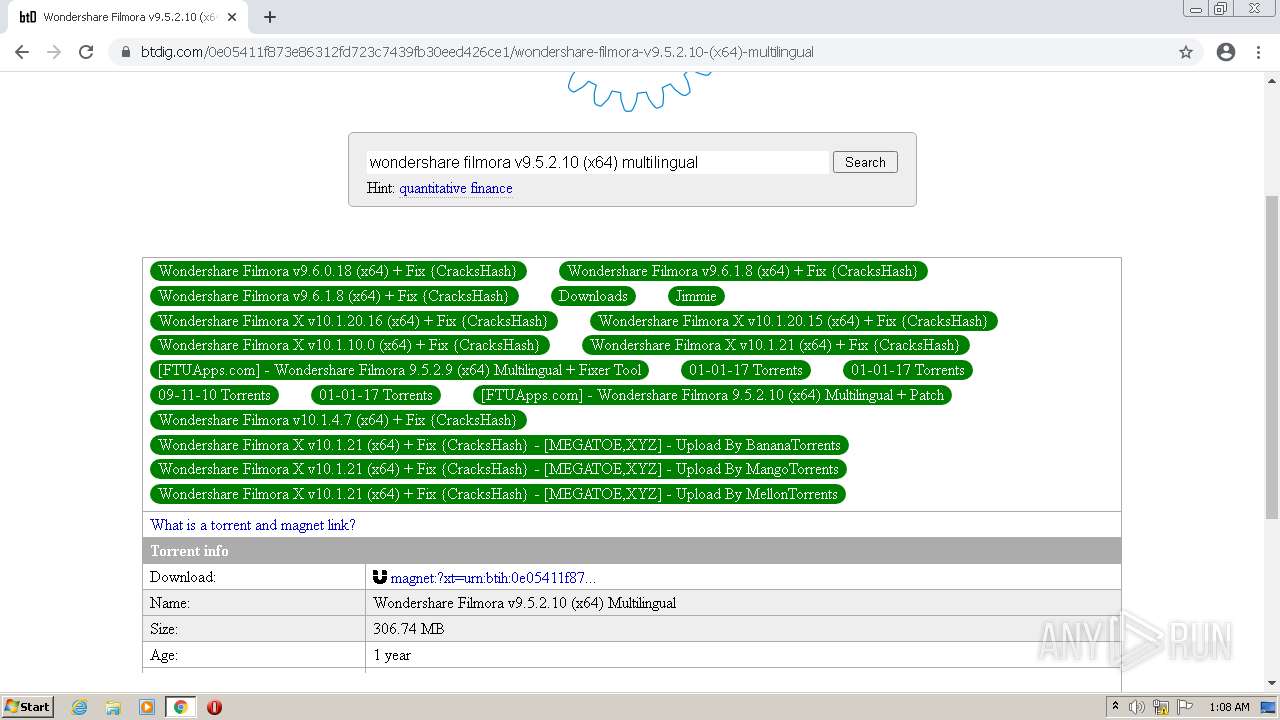
Task: Open a new tab with the plus button
Action: pos(270,17)
